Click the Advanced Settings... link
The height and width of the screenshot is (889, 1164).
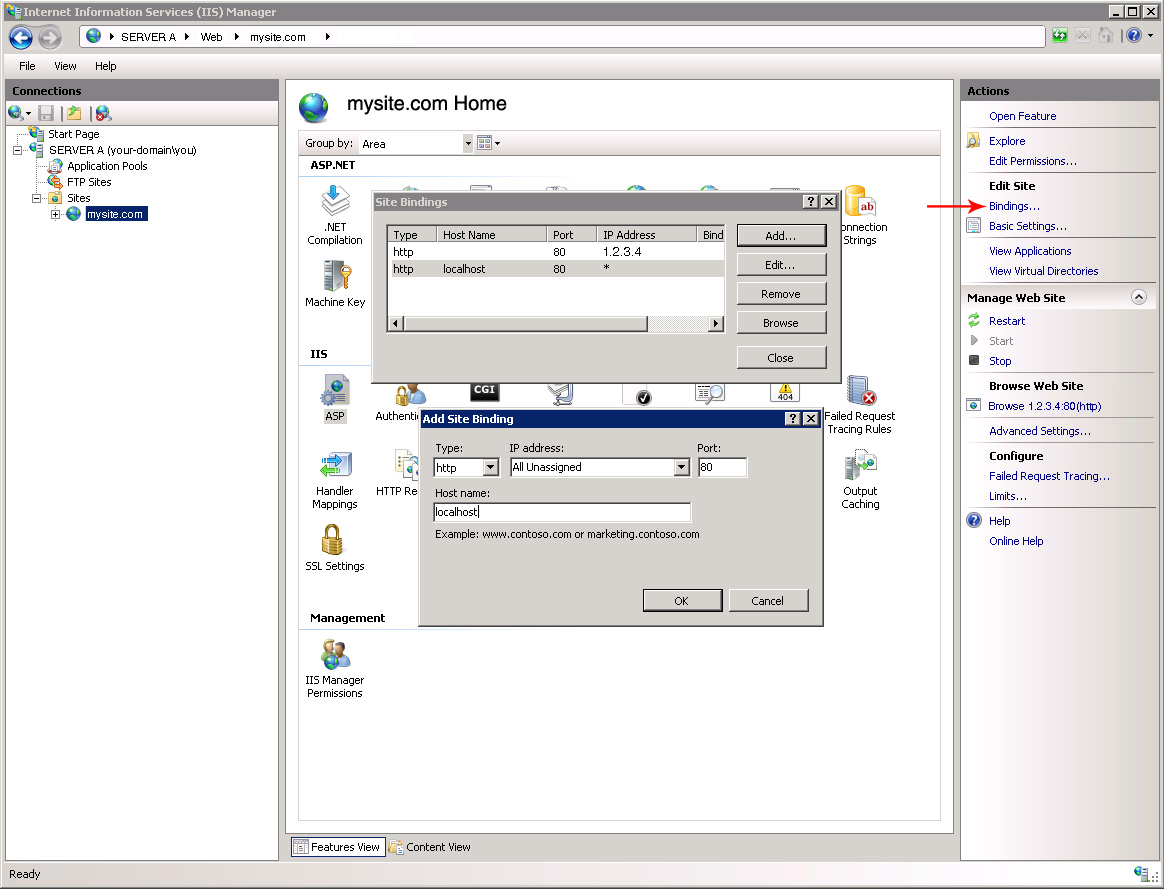coord(1039,431)
